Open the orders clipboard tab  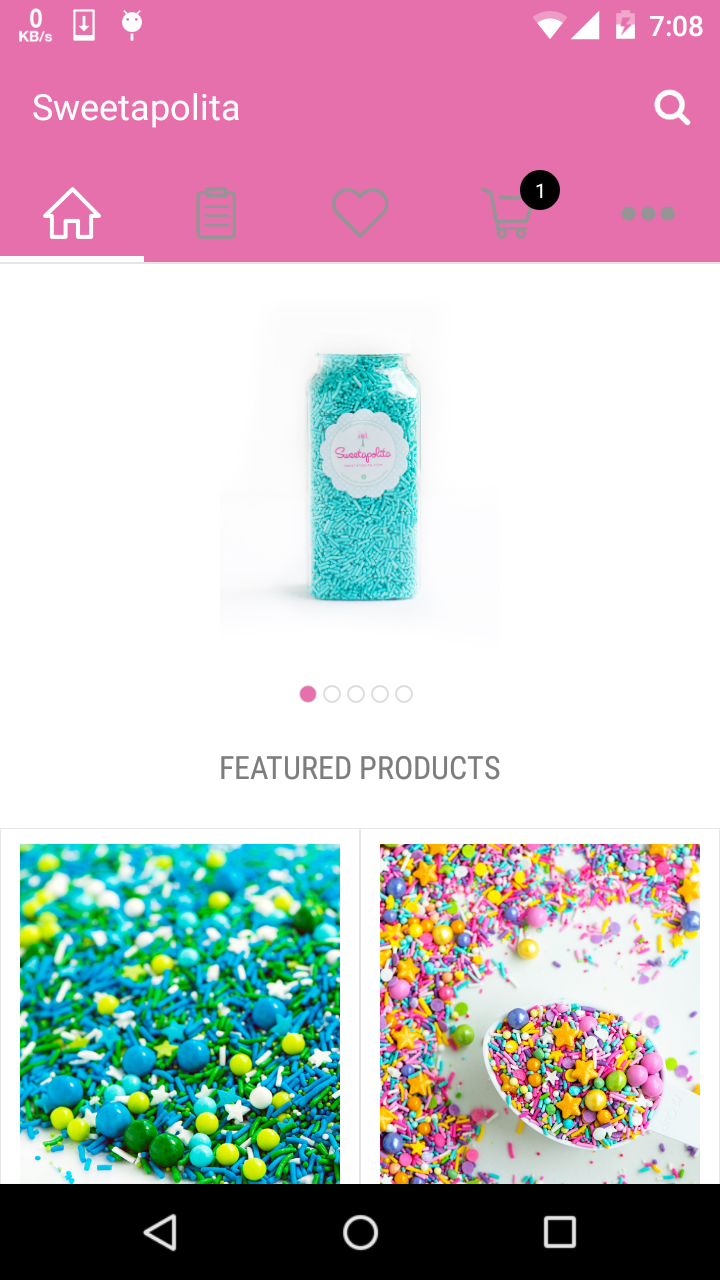[216, 214]
